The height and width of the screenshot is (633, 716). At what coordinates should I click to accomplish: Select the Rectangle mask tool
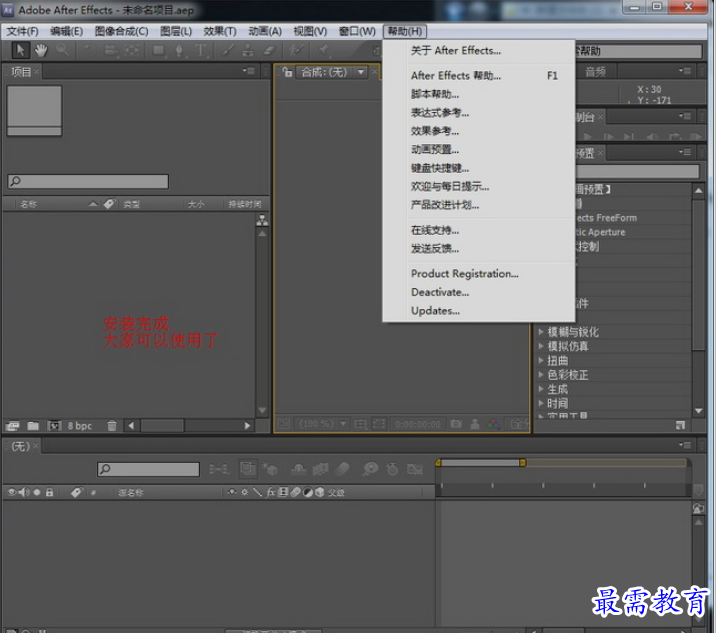point(159,50)
